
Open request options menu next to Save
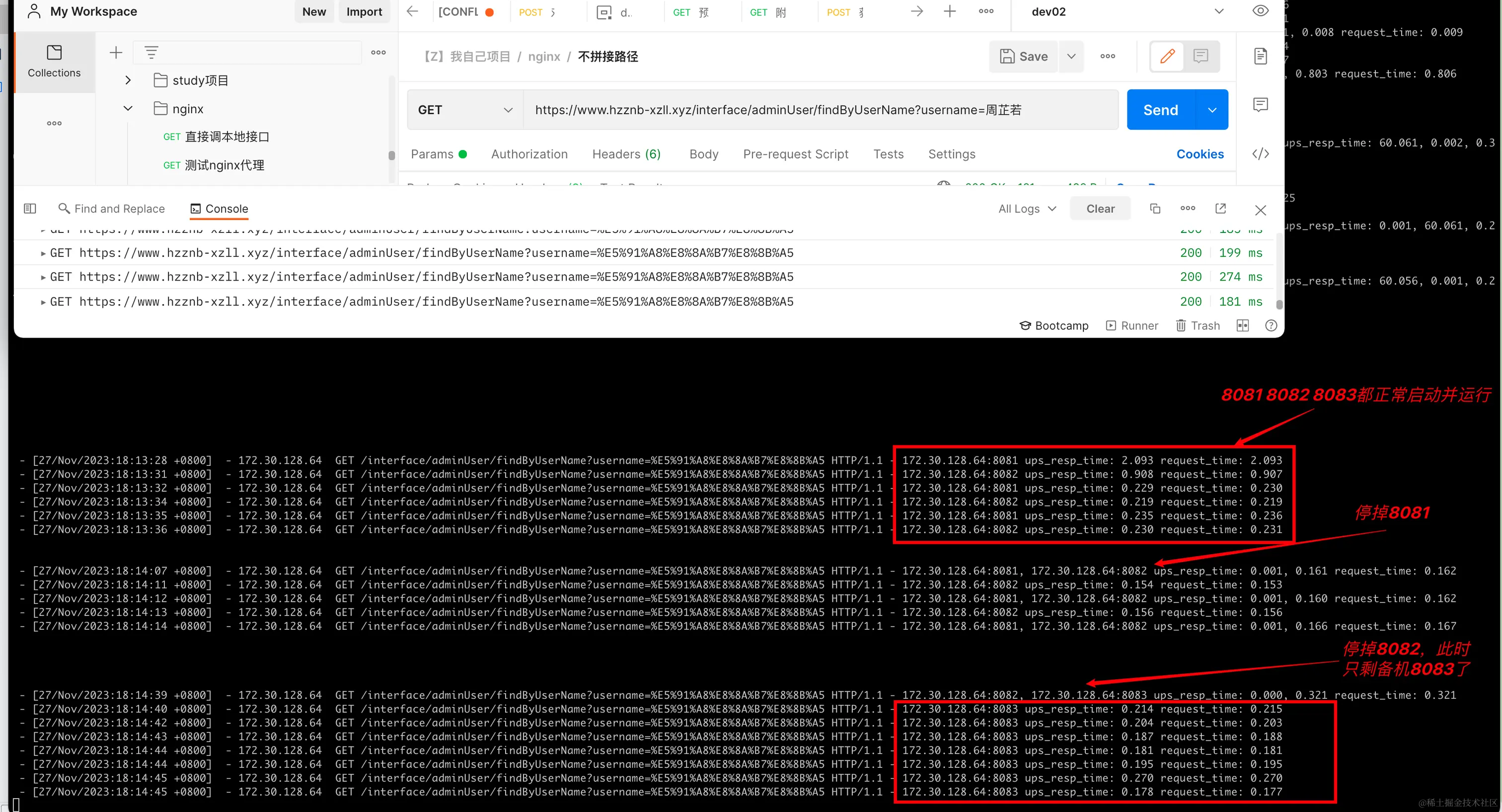pos(1107,57)
